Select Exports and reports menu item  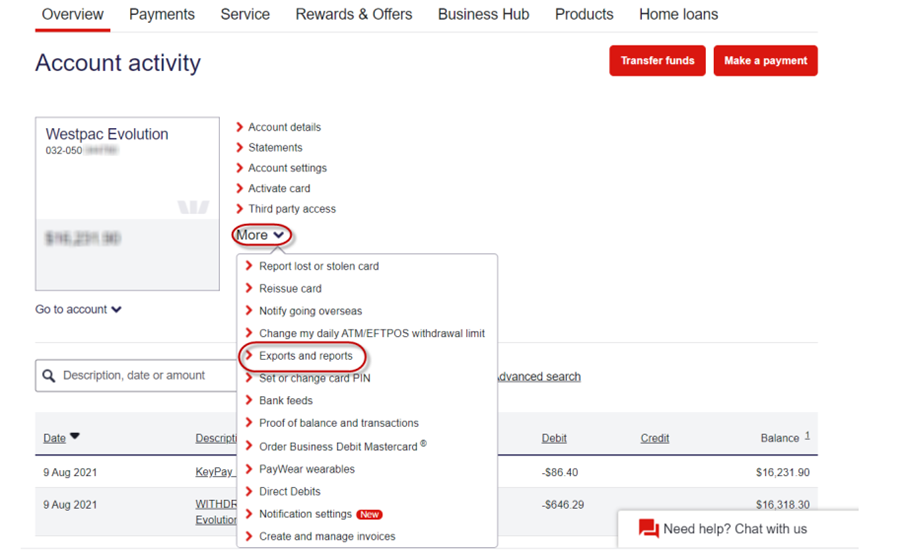click(x=305, y=356)
